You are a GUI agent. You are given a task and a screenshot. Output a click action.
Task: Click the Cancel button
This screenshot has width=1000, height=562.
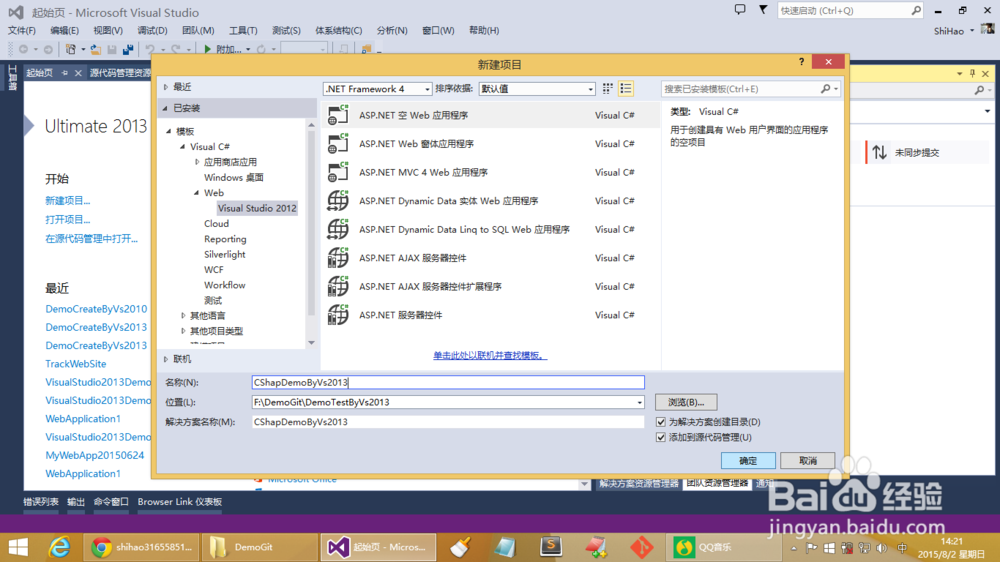(807, 461)
